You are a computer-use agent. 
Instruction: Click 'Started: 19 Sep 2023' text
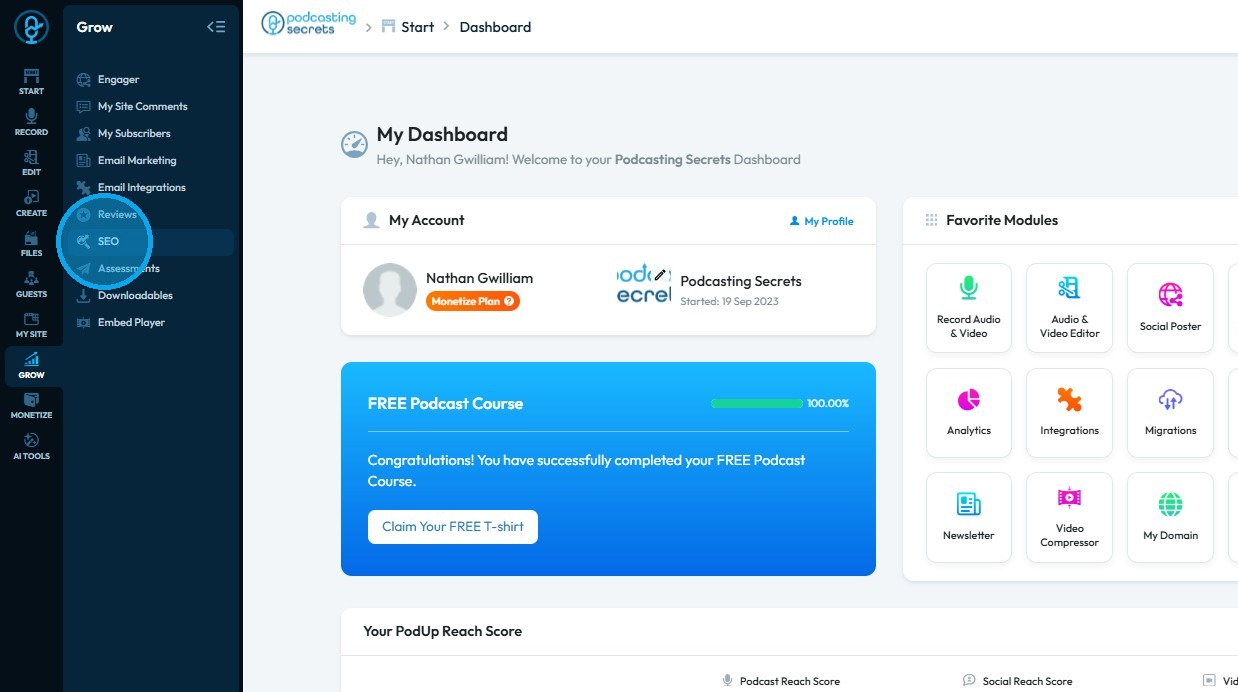click(729, 301)
